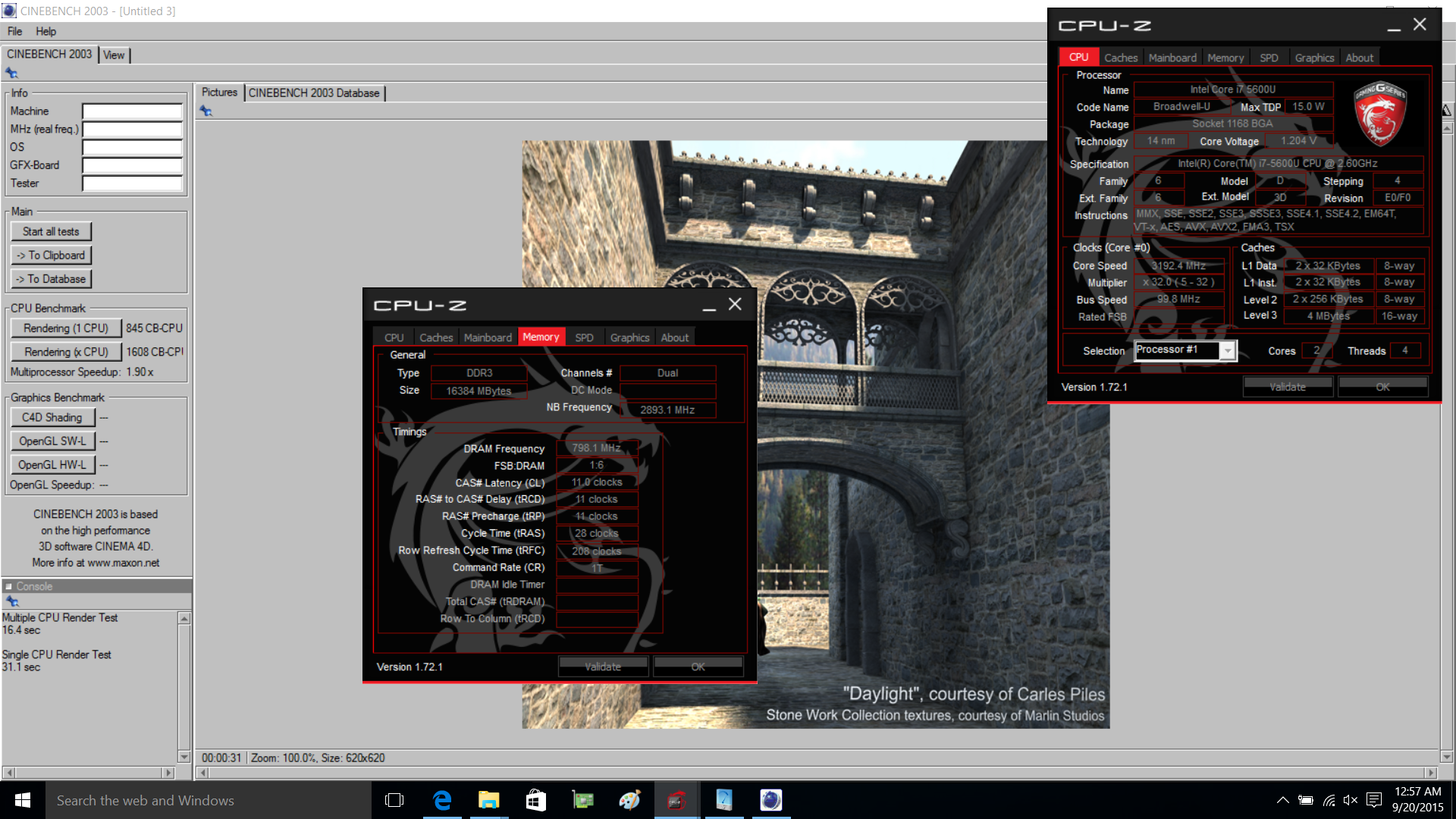Click the battery status tray icon
Image resolution: width=1456 pixels, height=819 pixels.
tap(1306, 800)
